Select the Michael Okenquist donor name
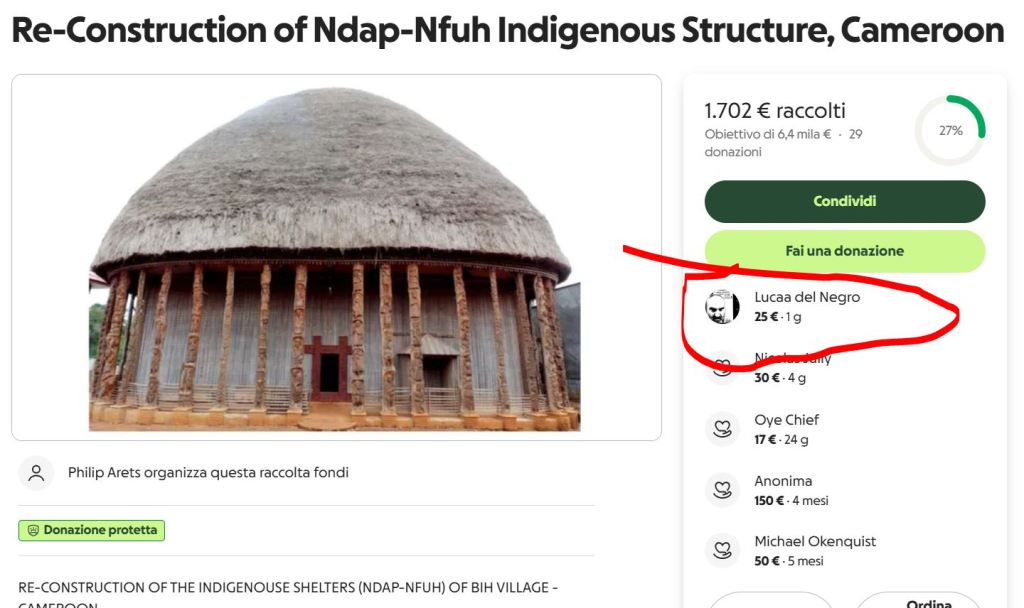This screenshot has width=1024, height=608. click(x=814, y=541)
